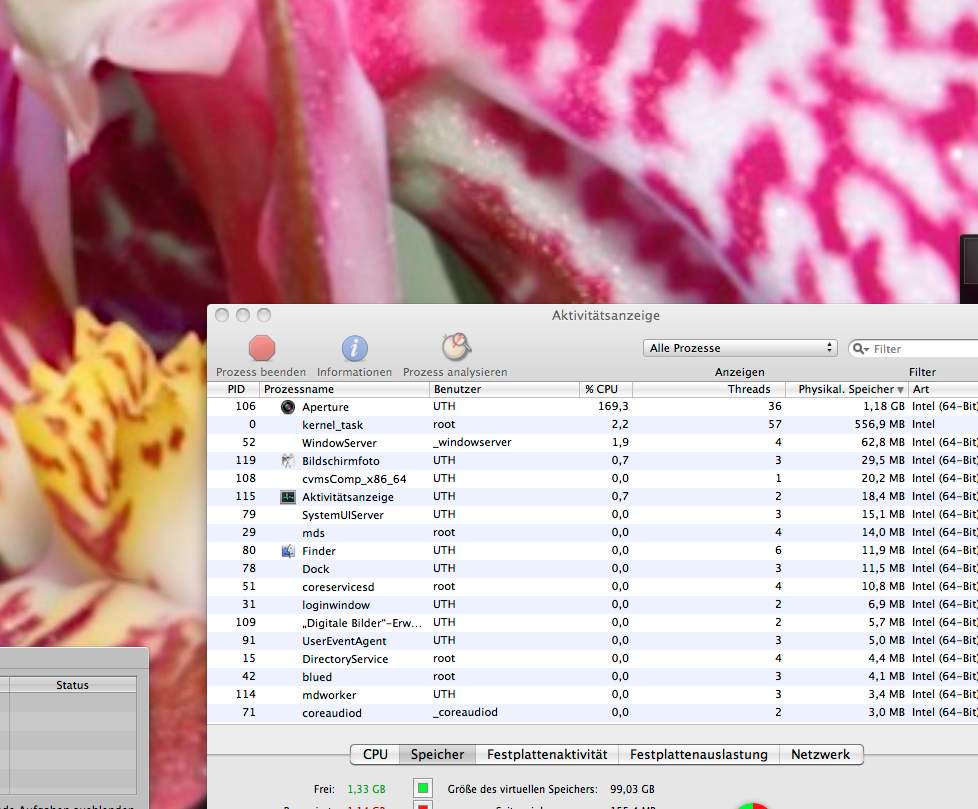This screenshot has height=809, width=978.
Task: Select the Finder icon in process list
Action: point(288,551)
